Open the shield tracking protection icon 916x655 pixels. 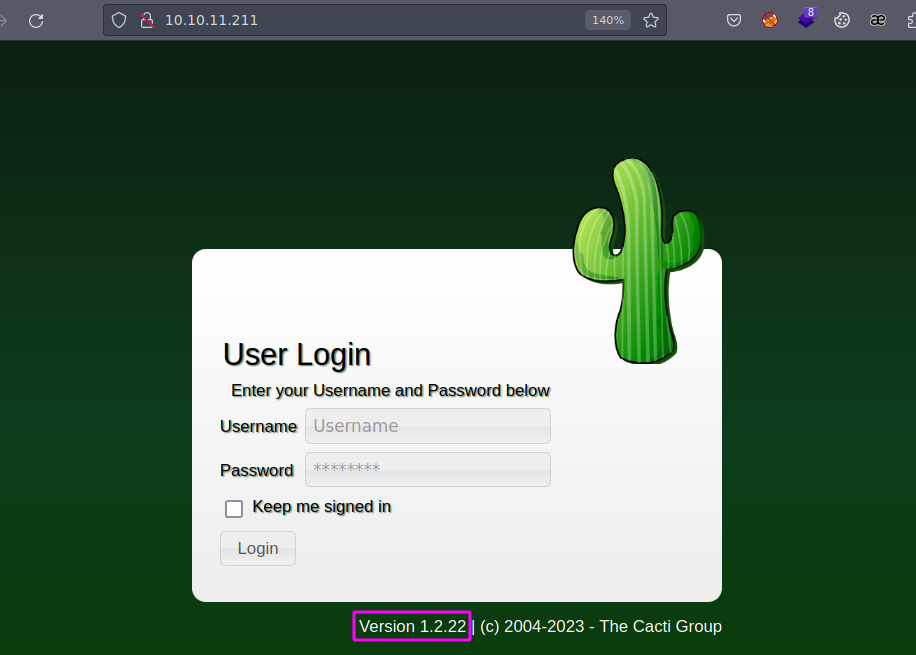[119, 20]
